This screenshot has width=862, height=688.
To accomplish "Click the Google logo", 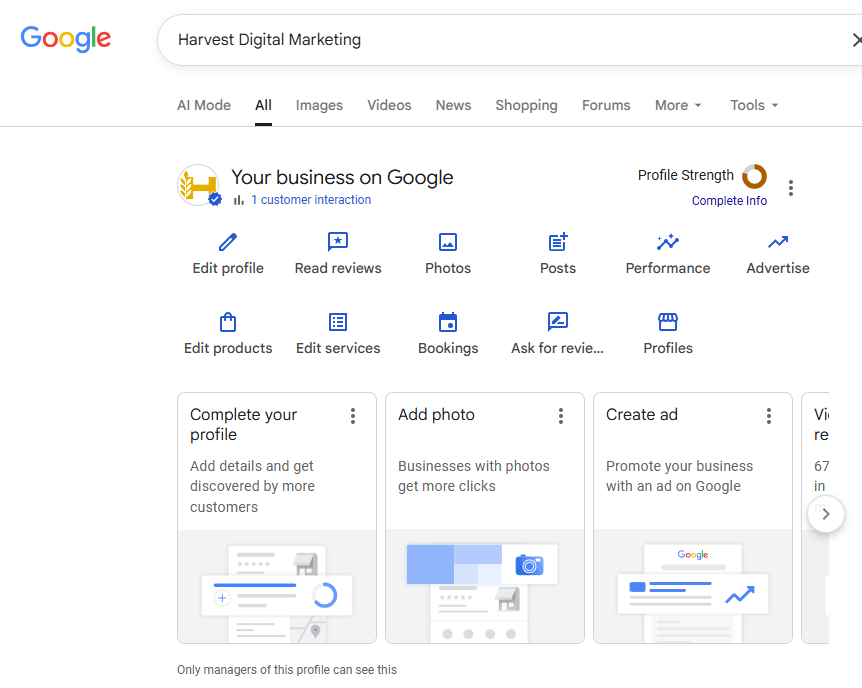I will click(x=65, y=39).
